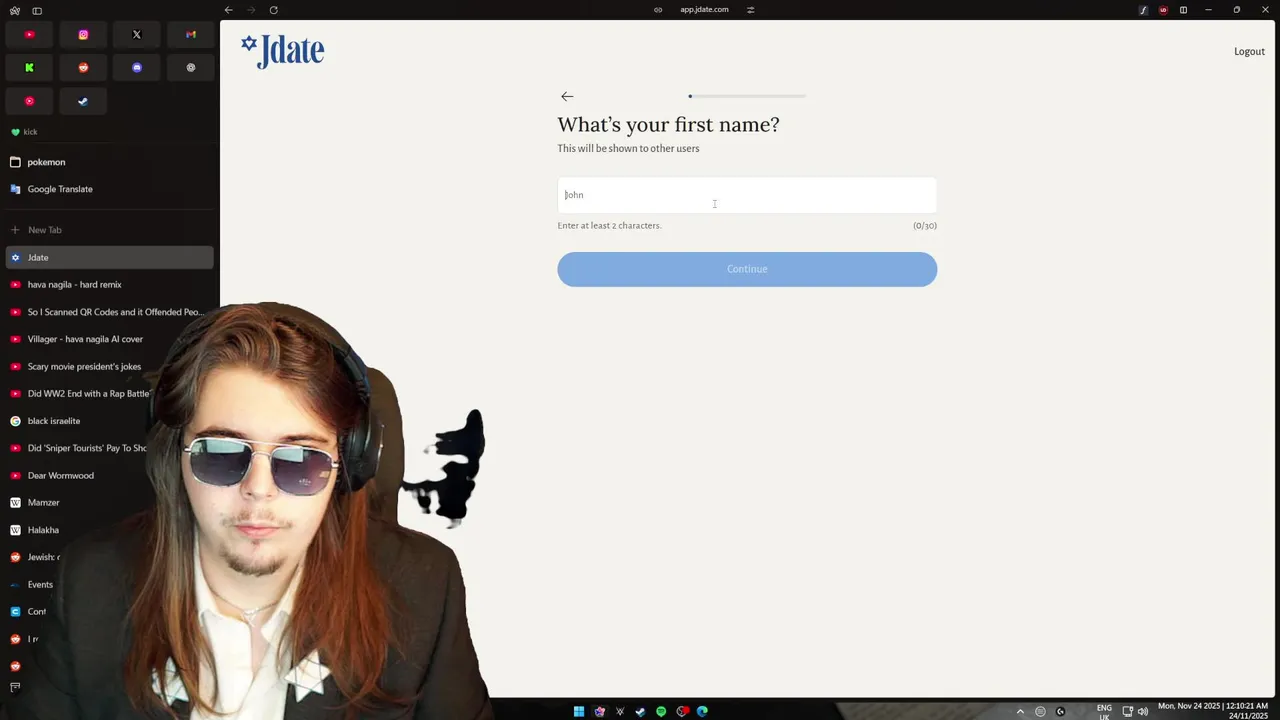Viewport: 1280px width, 720px height.
Task: Click the app.jdate.com address bar
Action: pyautogui.click(x=704, y=10)
